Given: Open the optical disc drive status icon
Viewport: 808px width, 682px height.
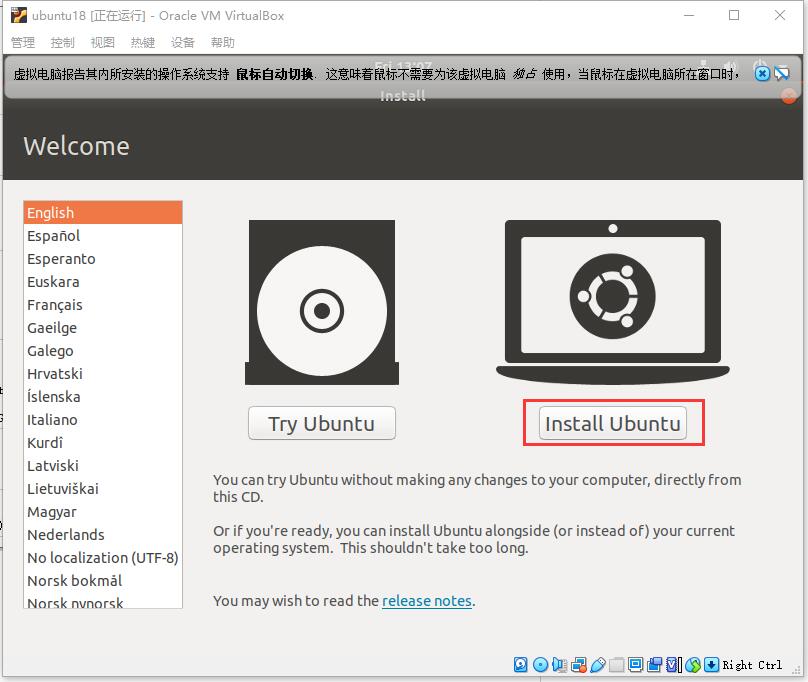Looking at the screenshot, I should click(x=541, y=664).
